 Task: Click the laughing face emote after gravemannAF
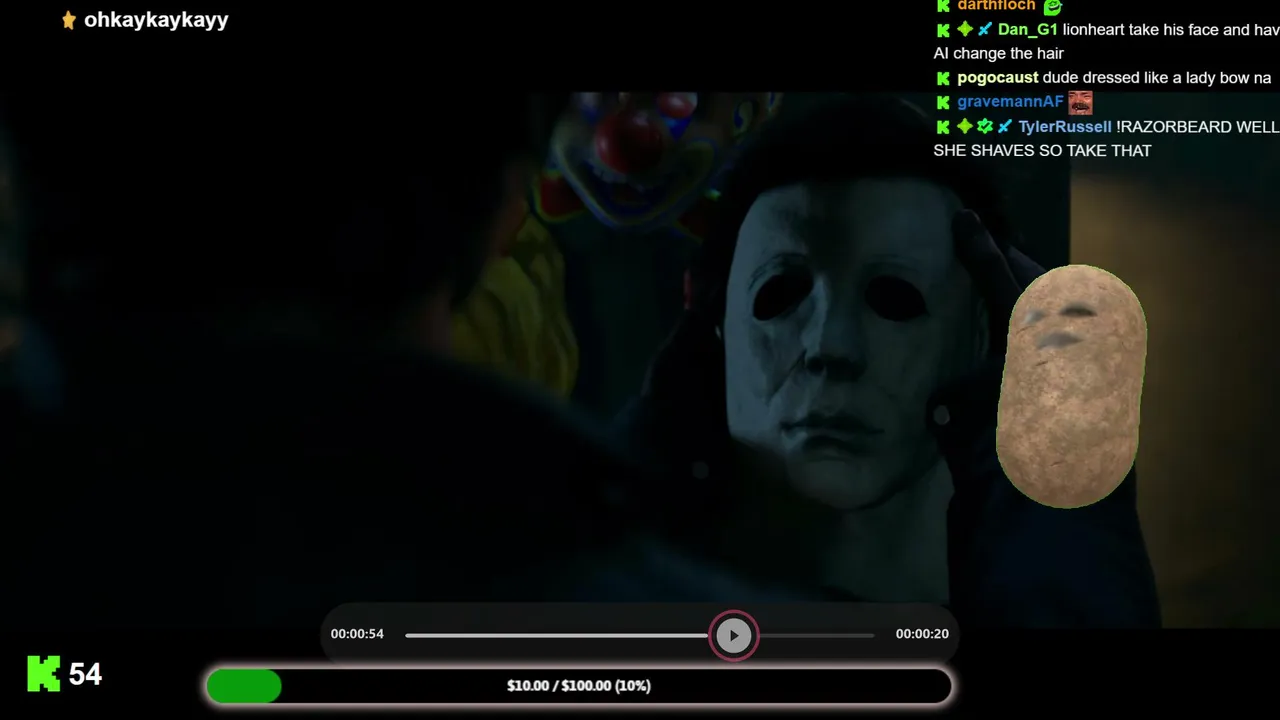tap(1080, 102)
